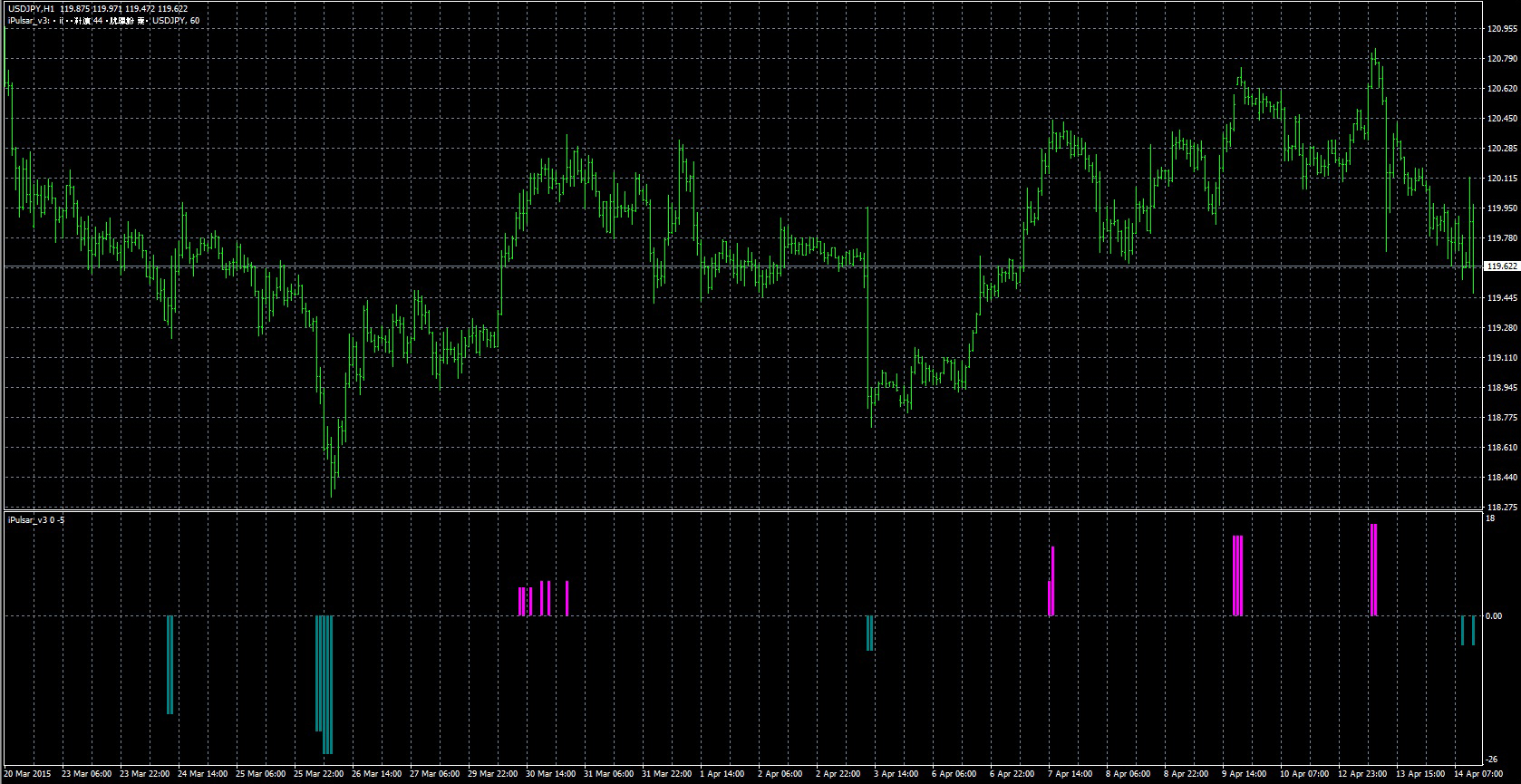Click the USDJPY,H1 chart title text
The width and height of the screenshot is (1521, 784).
[31, 9]
